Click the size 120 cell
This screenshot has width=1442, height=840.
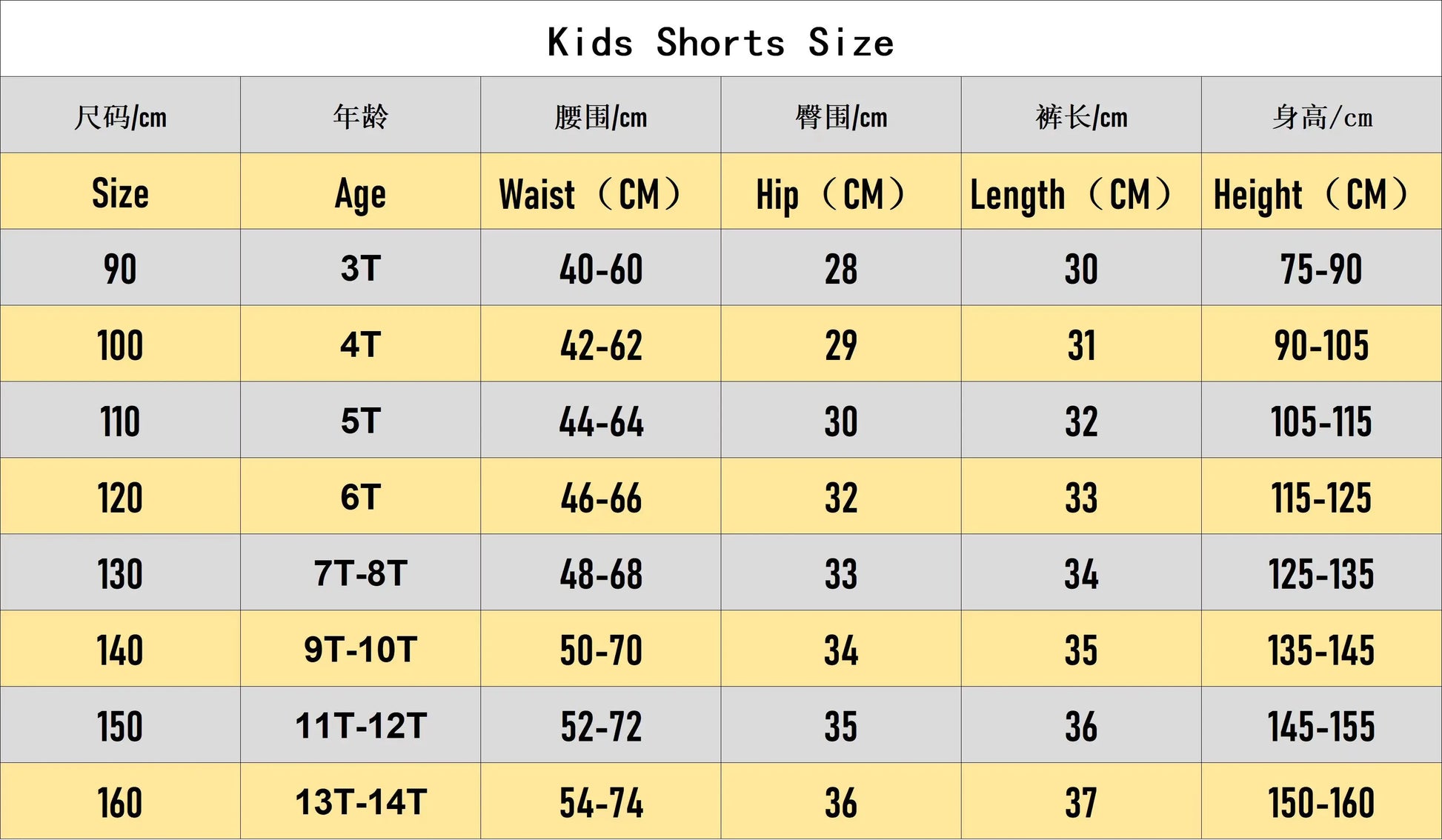(120, 496)
